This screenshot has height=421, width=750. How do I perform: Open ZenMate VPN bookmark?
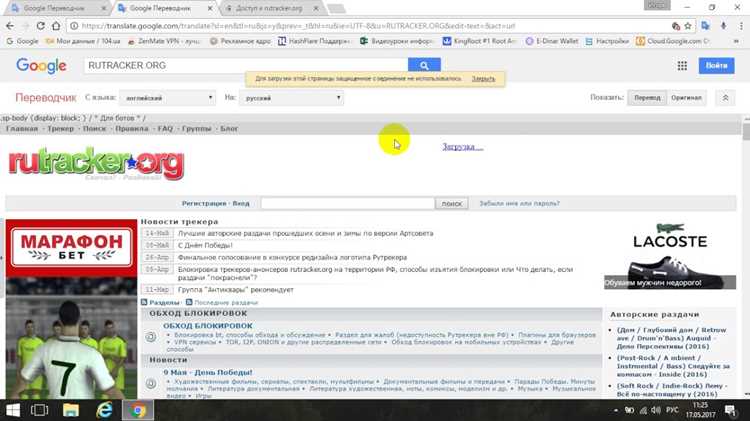[x=164, y=41]
